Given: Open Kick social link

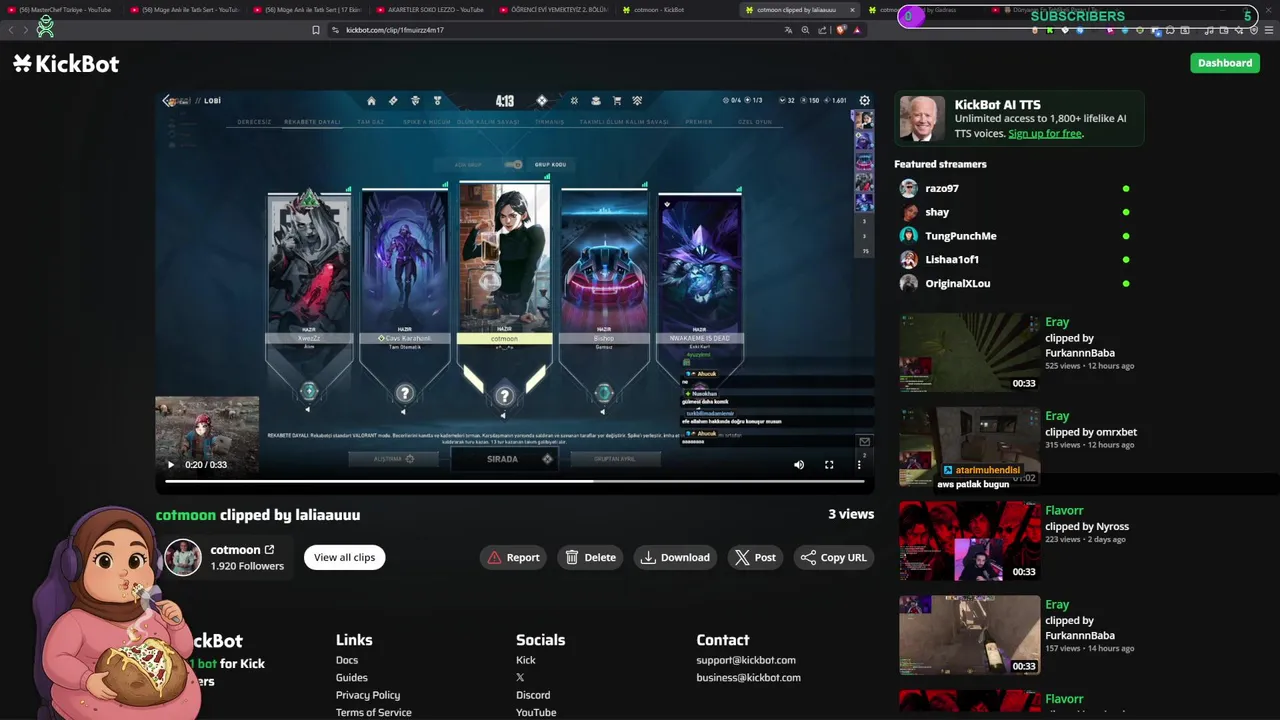Looking at the screenshot, I should 526,660.
